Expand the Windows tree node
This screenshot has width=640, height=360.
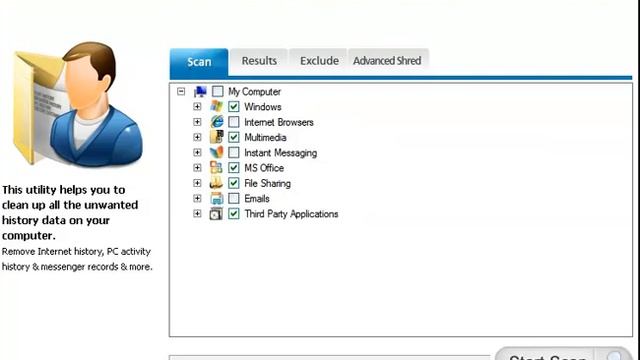(197, 107)
